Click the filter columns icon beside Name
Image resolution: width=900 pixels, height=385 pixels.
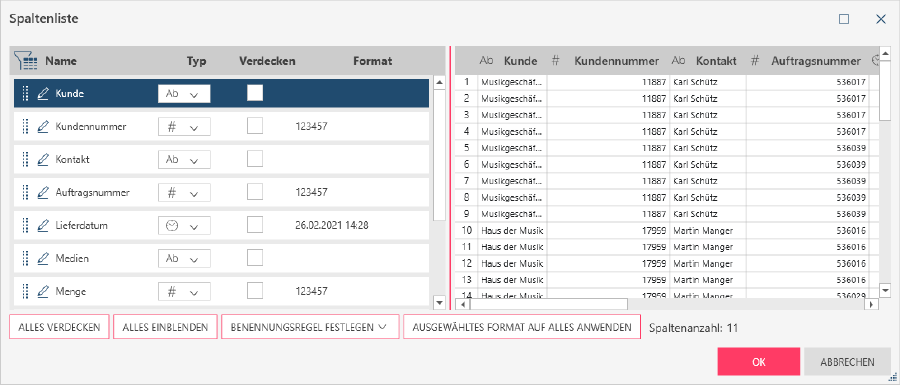coord(26,61)
